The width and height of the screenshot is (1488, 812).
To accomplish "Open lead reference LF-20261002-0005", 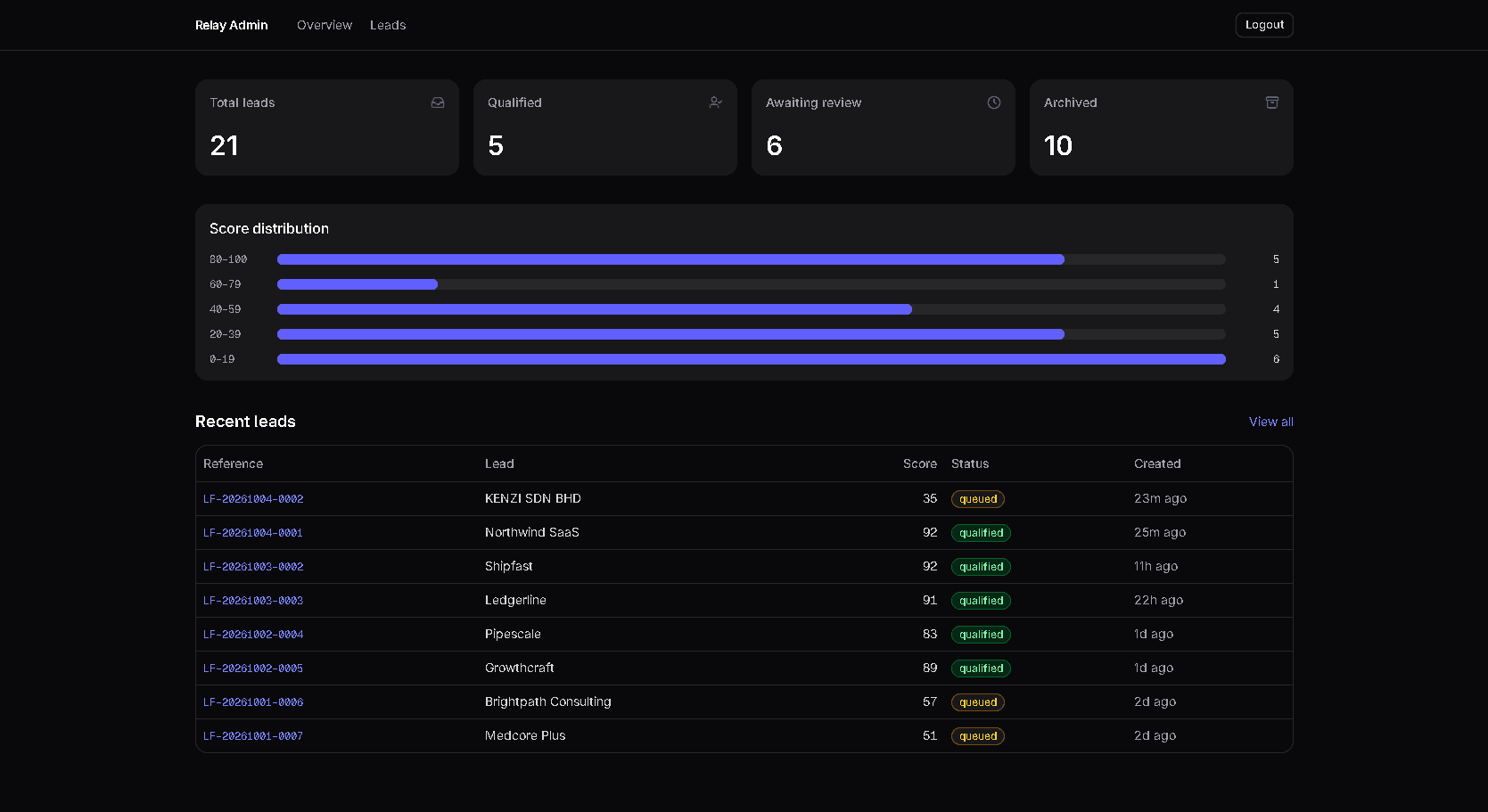I will coord(253,668).
